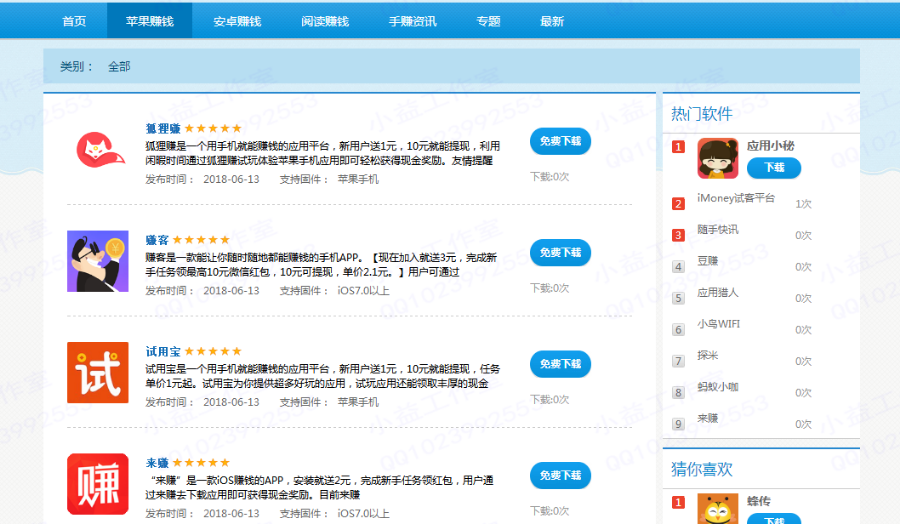
Task: Open the 来赚 red app icon
Action: tap(98, 484)
